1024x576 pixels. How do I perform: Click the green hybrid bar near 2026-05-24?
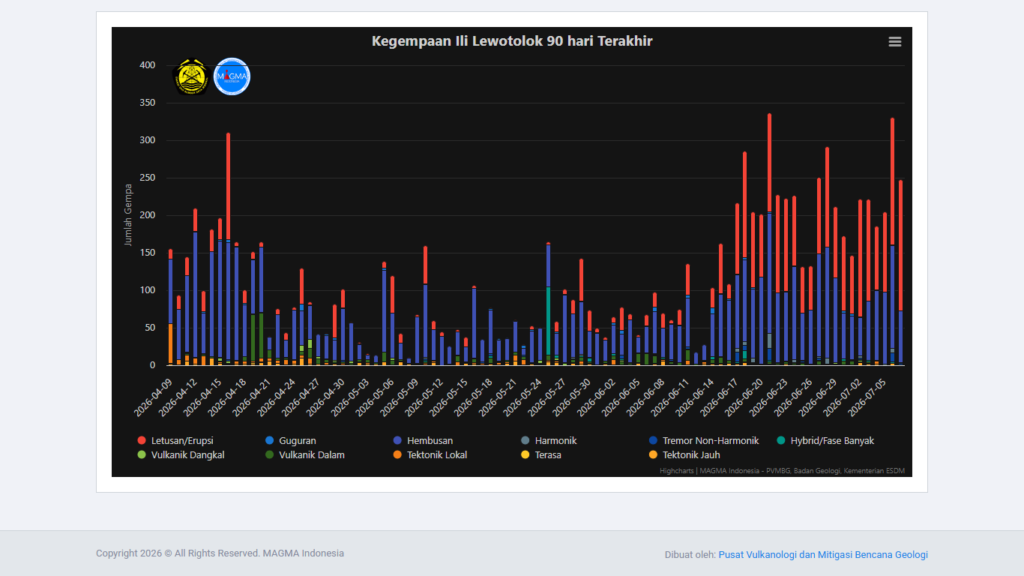pyautogui.click(x=548, y=321)
